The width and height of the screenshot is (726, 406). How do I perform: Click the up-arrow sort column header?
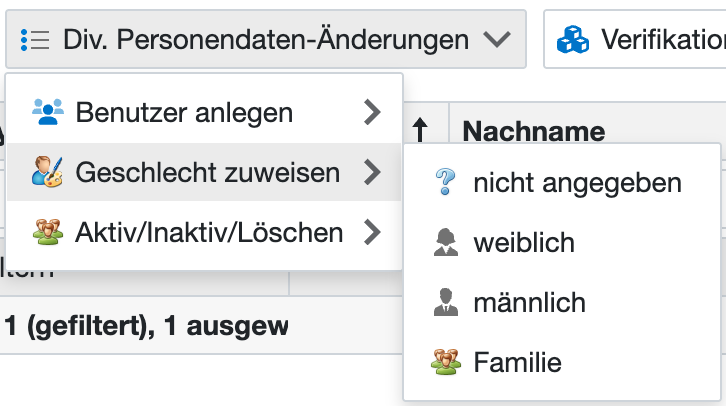point(420,130)
